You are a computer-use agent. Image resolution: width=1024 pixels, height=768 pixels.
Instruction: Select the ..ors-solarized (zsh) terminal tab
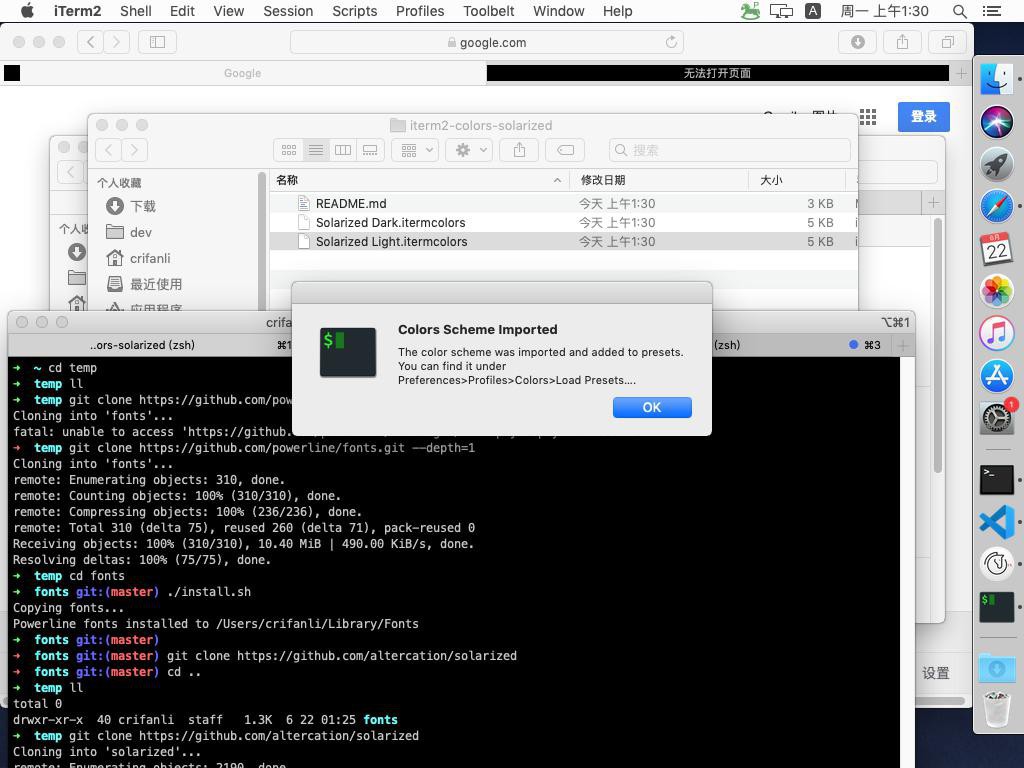142,345
